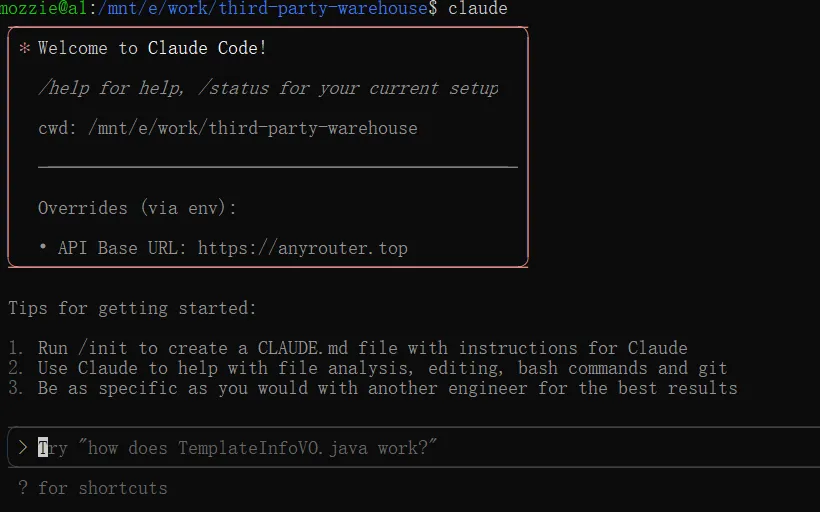
Task: Click the orange asterisk Claude logo
Action: tap(24, 48)
